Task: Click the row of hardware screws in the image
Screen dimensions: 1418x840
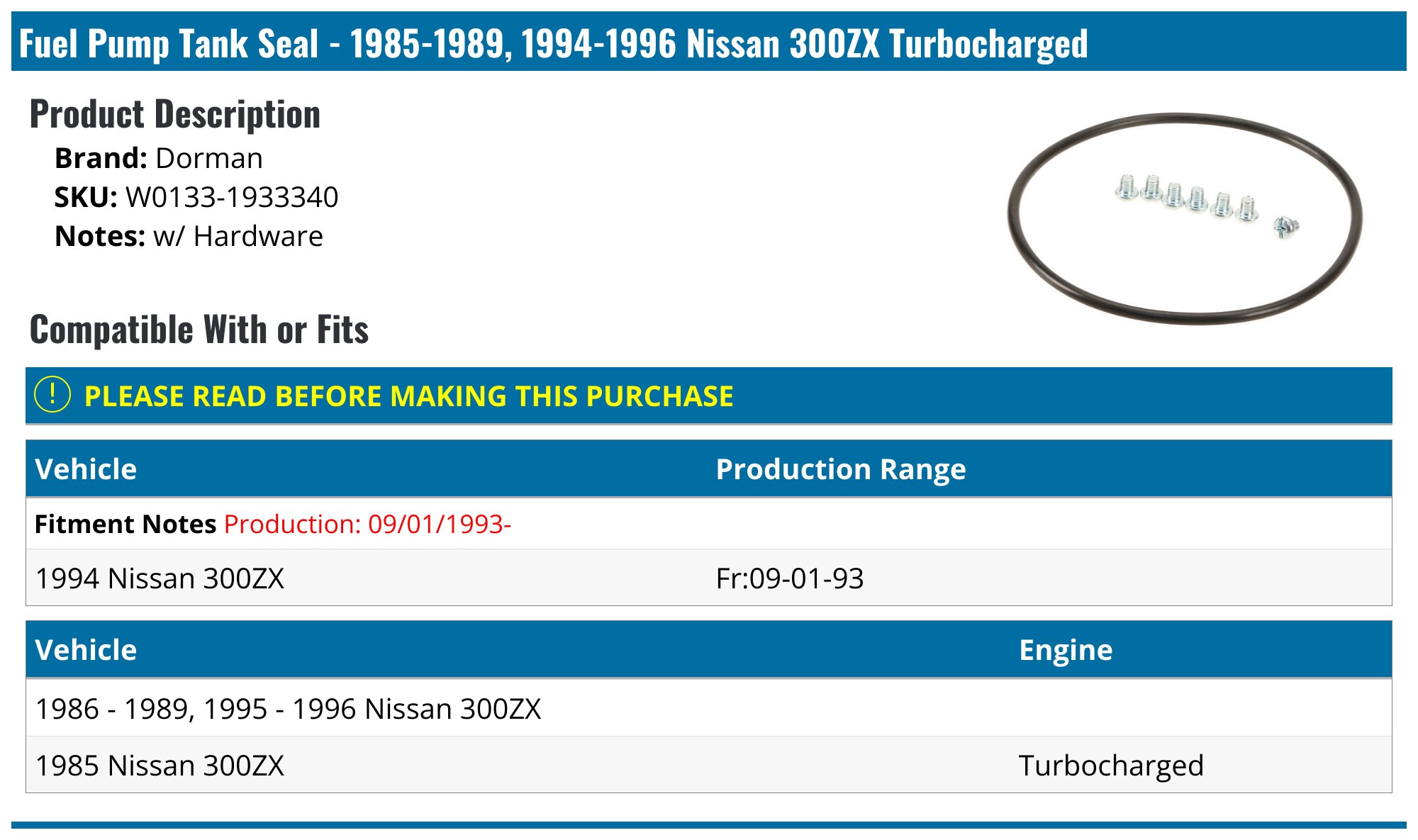Action: (x=1186, y=196)
